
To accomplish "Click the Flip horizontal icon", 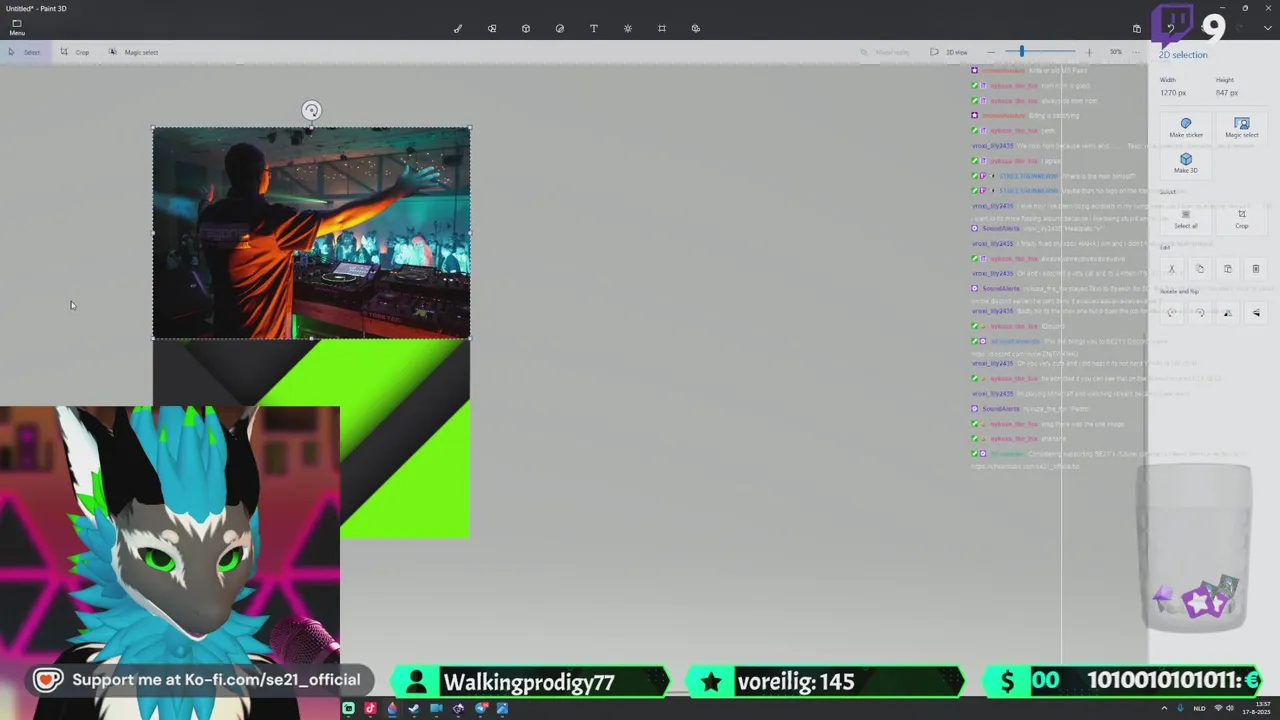I will 1228,313.
